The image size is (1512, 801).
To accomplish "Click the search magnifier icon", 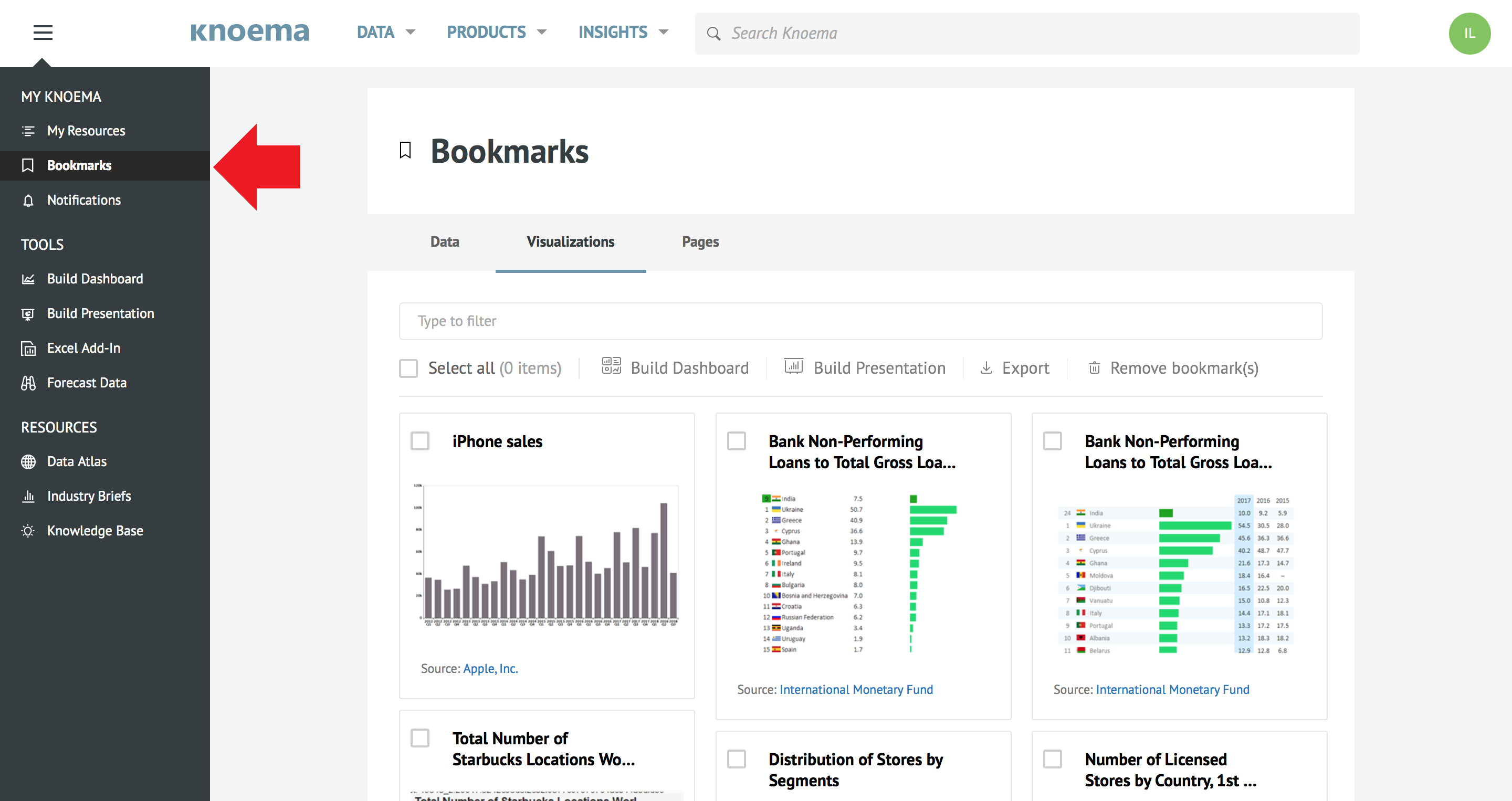I will click(713, 34).
